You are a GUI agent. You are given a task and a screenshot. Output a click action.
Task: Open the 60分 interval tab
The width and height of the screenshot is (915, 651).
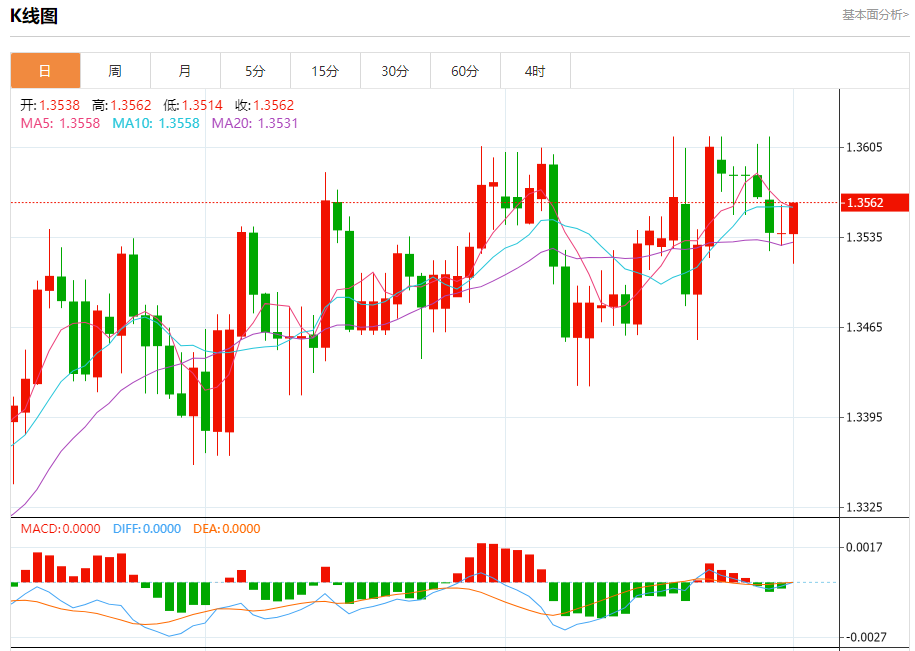coord(466,71)
